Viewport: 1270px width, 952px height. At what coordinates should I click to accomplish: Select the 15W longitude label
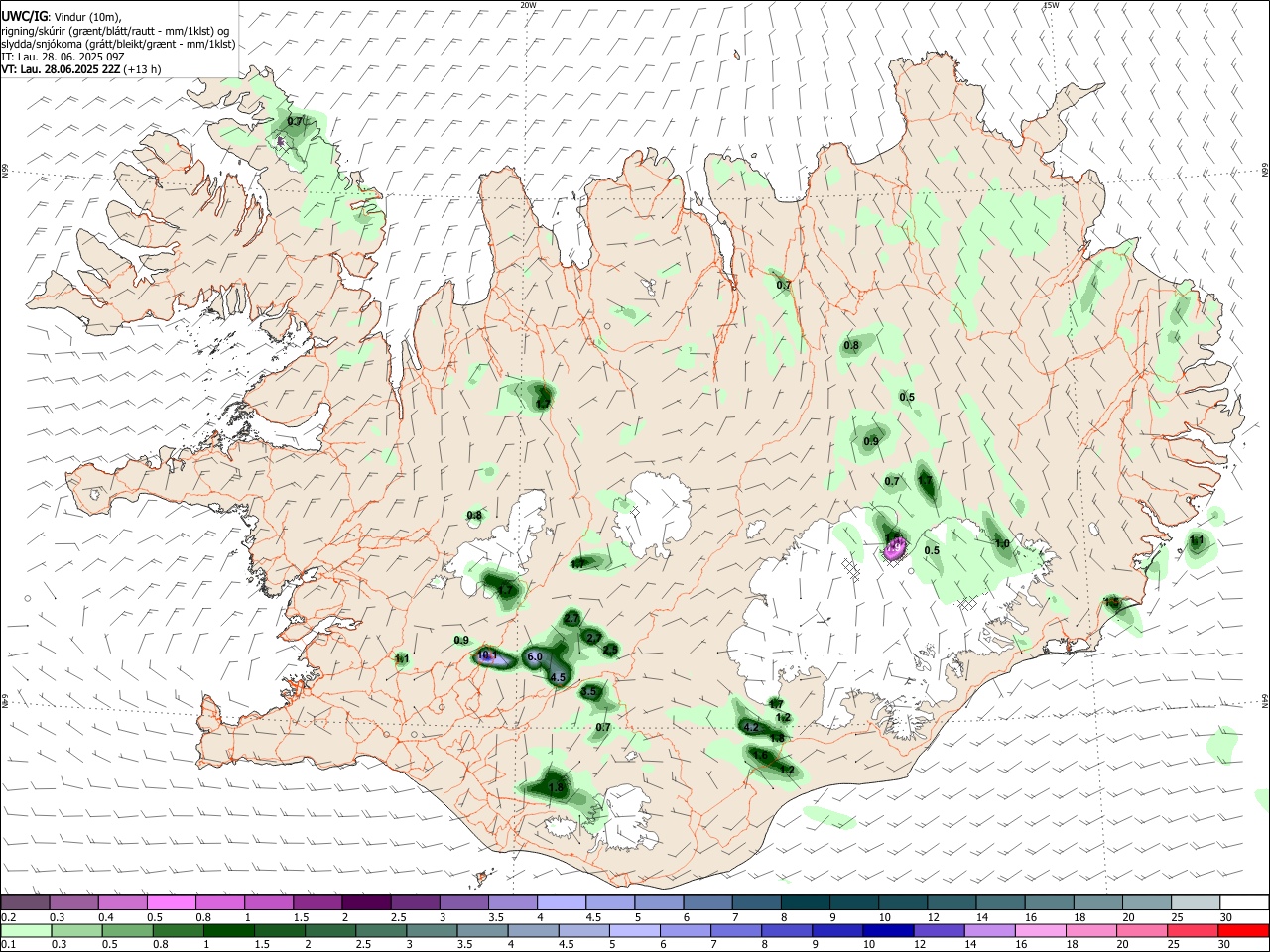[x=1052, y=5]
